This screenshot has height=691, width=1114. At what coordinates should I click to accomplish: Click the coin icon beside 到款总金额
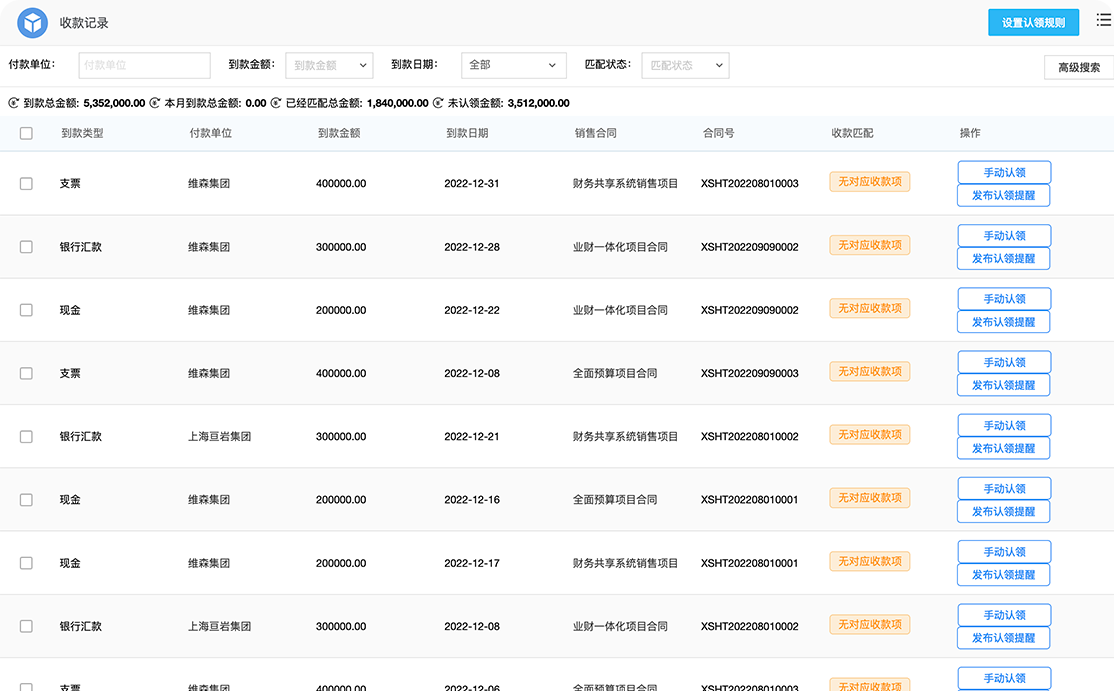[14, 103]
